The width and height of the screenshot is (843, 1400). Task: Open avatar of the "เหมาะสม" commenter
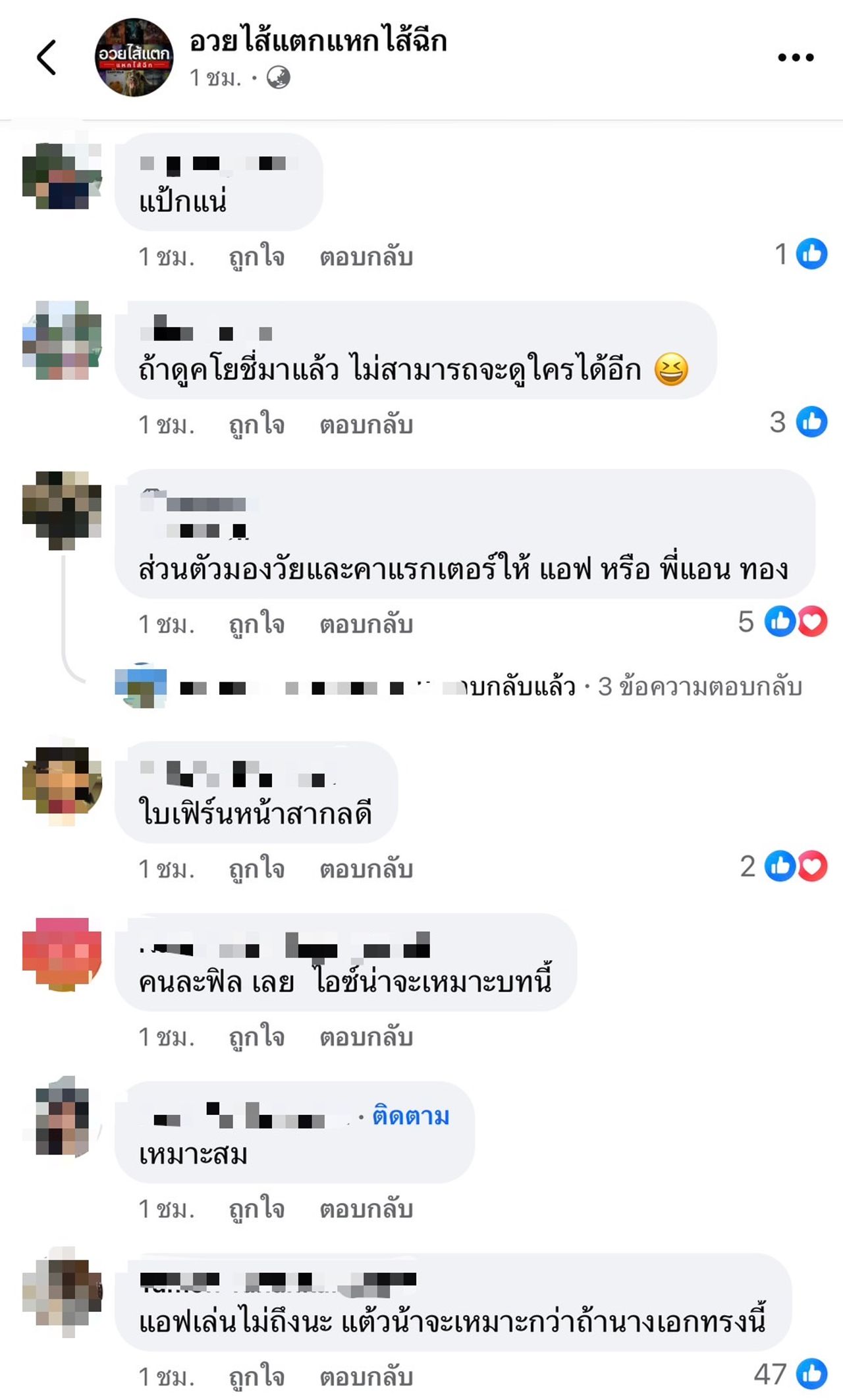(62, 1117)
